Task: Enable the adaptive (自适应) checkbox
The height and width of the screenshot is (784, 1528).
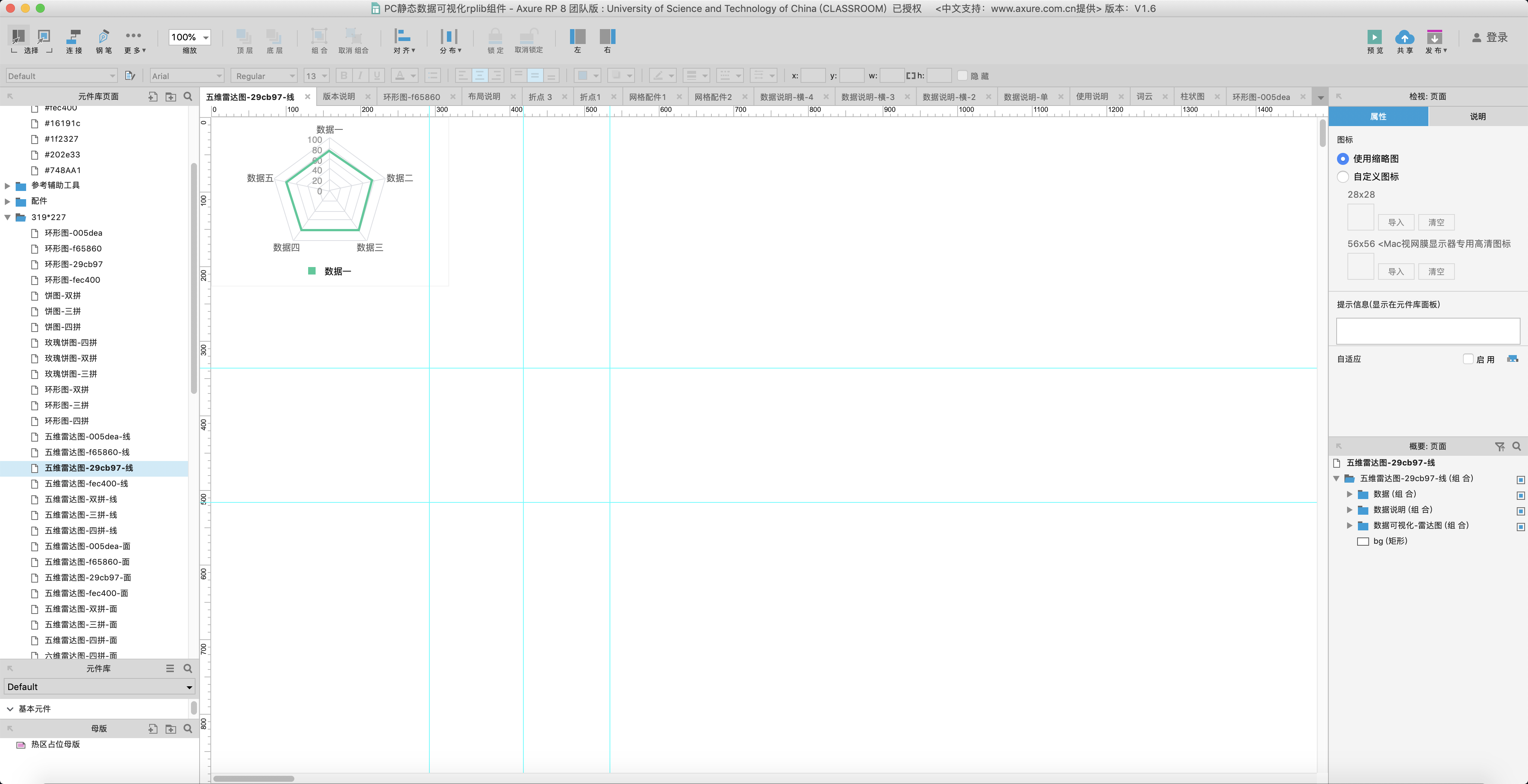Action: pyautogui.click(x=1468, y=359)
